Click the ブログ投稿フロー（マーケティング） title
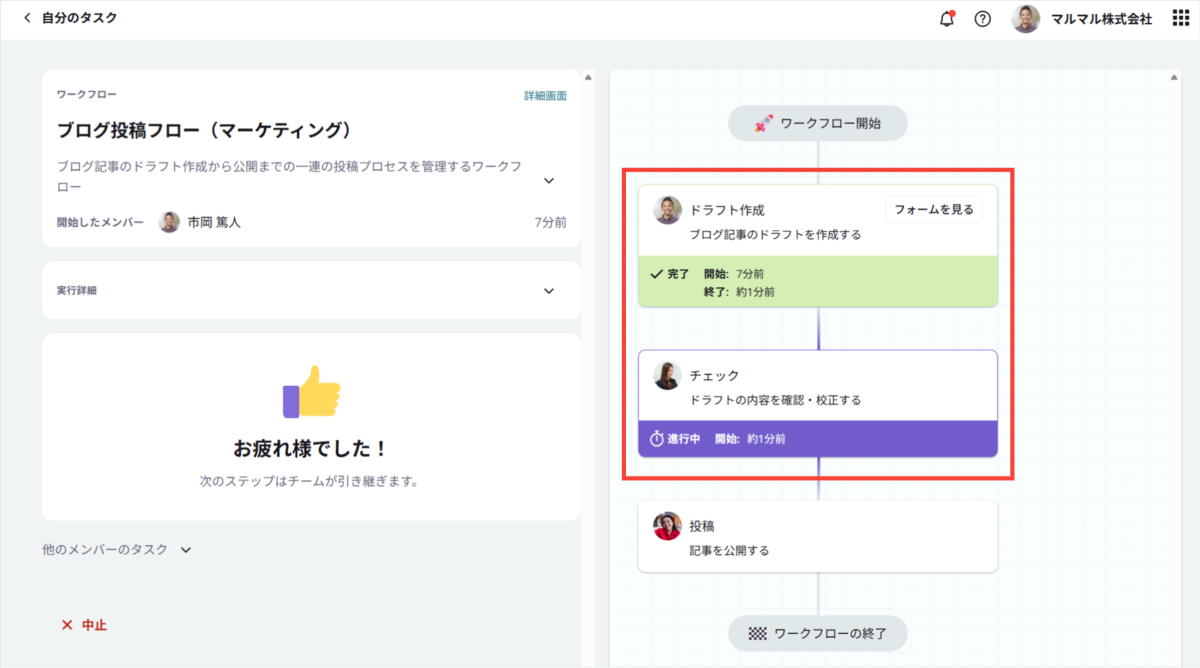Screen dimensions: 1200x668 pyautogui.click(x=205, y=130)
